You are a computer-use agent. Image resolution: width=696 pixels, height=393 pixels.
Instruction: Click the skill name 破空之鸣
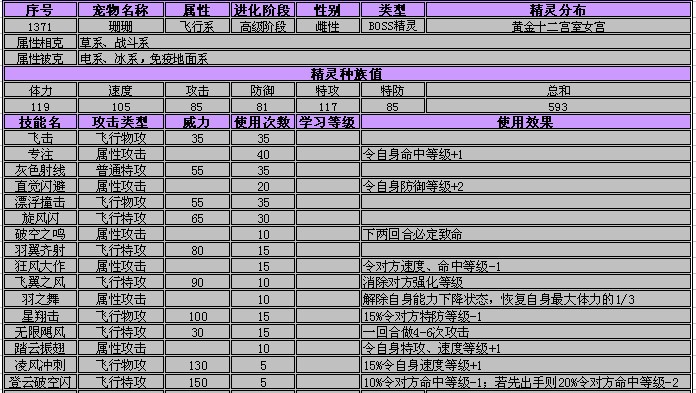click(40, 234)
